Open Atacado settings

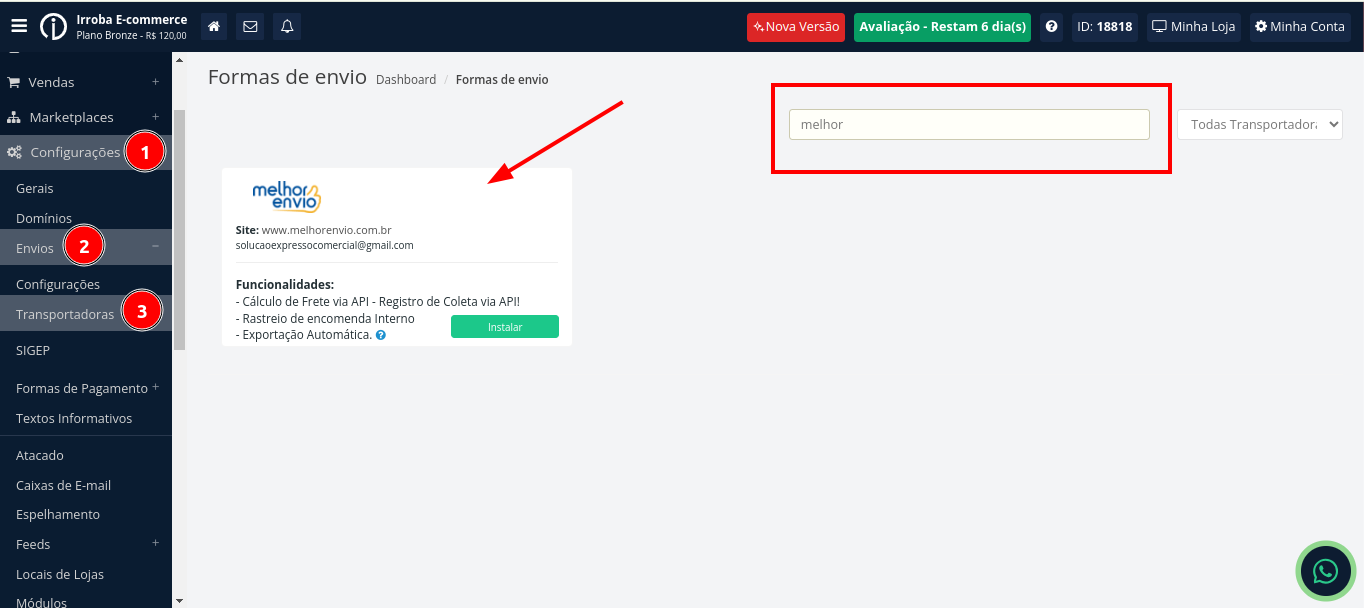[x=40, y=456]
